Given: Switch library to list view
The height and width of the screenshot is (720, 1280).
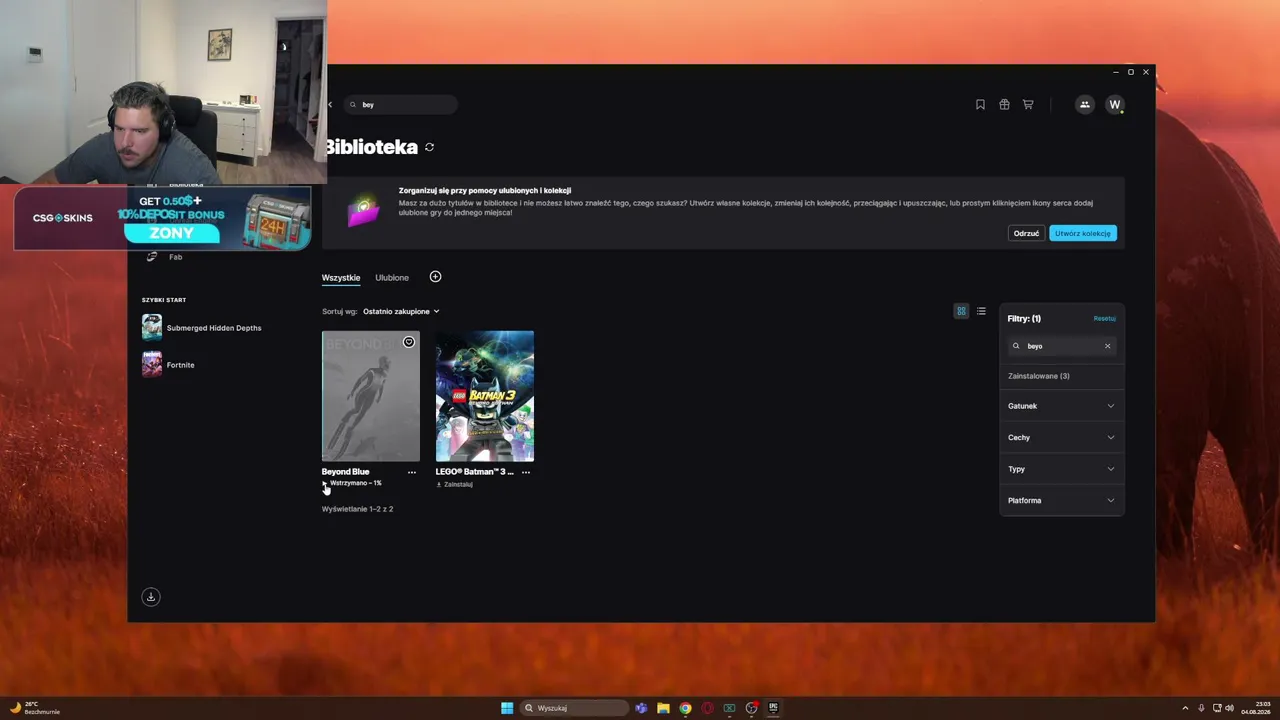Looking at the screenshot, I should (x=981, y=311).
